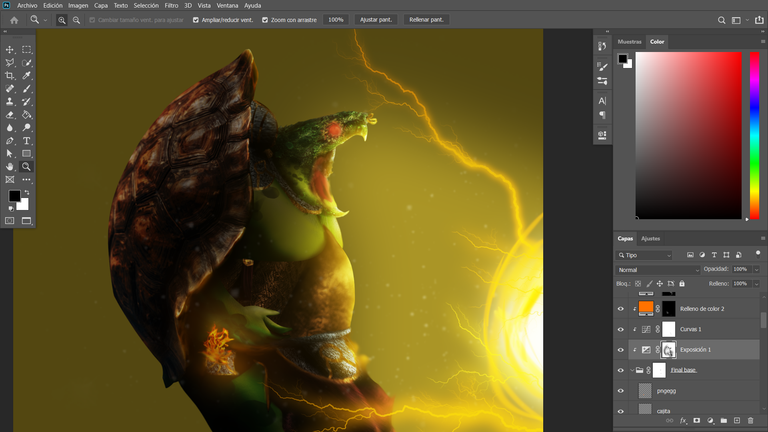Toggle Quick Mask mode

pyautogui.click(x=10, y=221)
